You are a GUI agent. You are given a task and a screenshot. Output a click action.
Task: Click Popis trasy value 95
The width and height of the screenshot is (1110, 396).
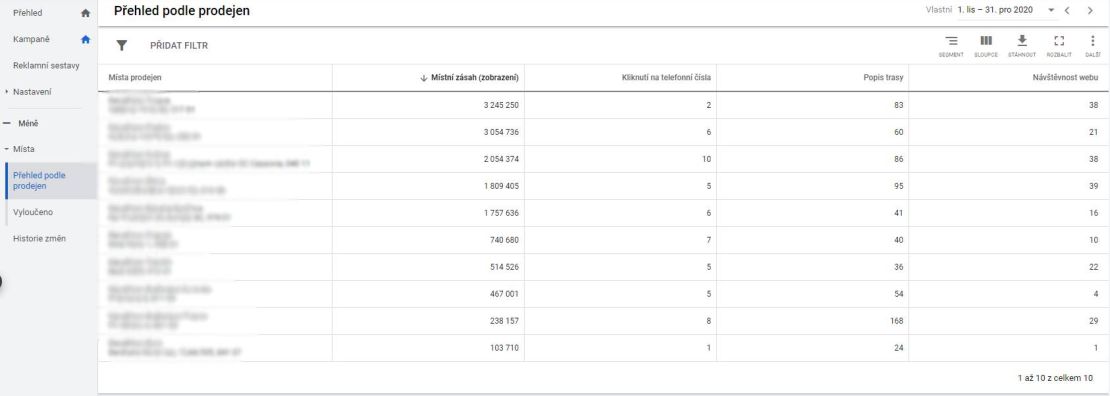pos(899,186)
